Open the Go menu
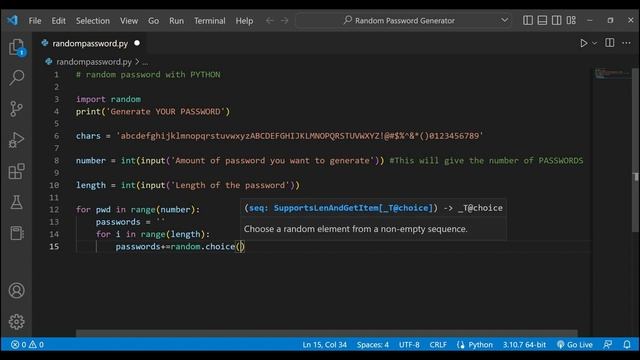 pyautogui.click(x=153, y=21)
